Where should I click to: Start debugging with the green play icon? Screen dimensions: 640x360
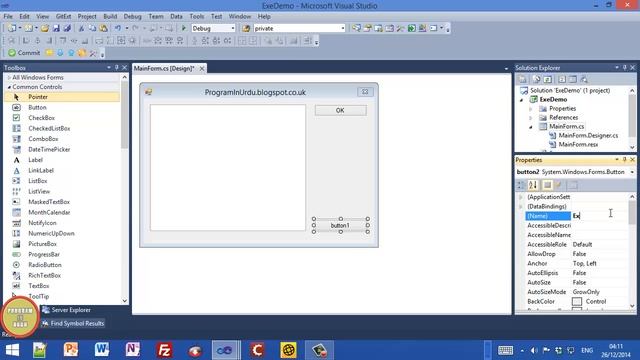pyautogui.click(x=183, y=28)
